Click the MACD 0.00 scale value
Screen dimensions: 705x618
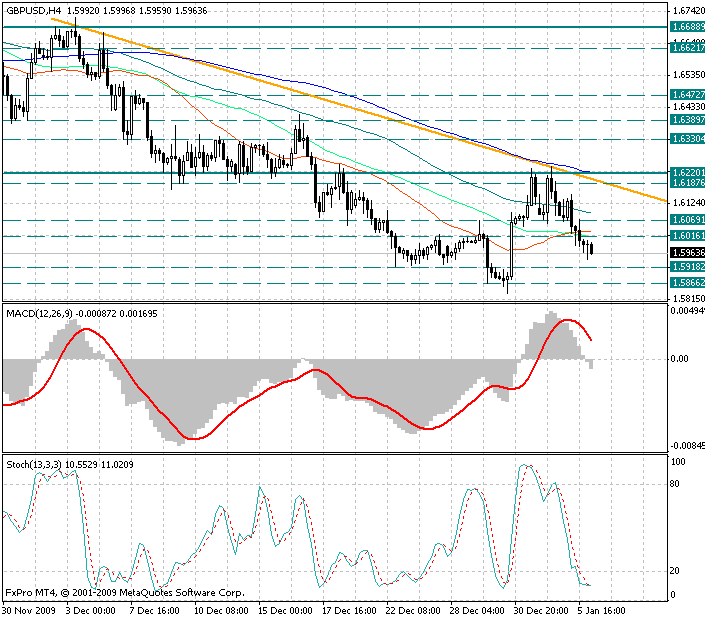pos(679,359)
